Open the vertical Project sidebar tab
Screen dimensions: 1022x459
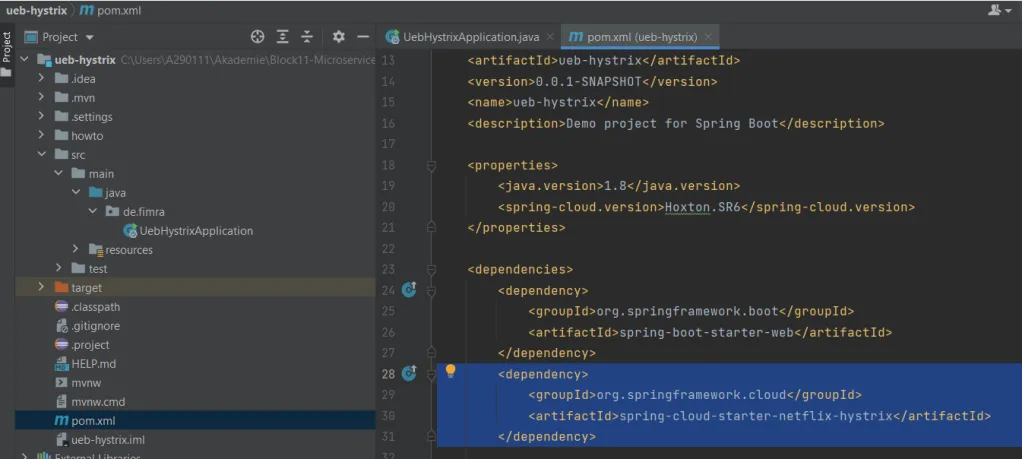(x=7, y=54)
